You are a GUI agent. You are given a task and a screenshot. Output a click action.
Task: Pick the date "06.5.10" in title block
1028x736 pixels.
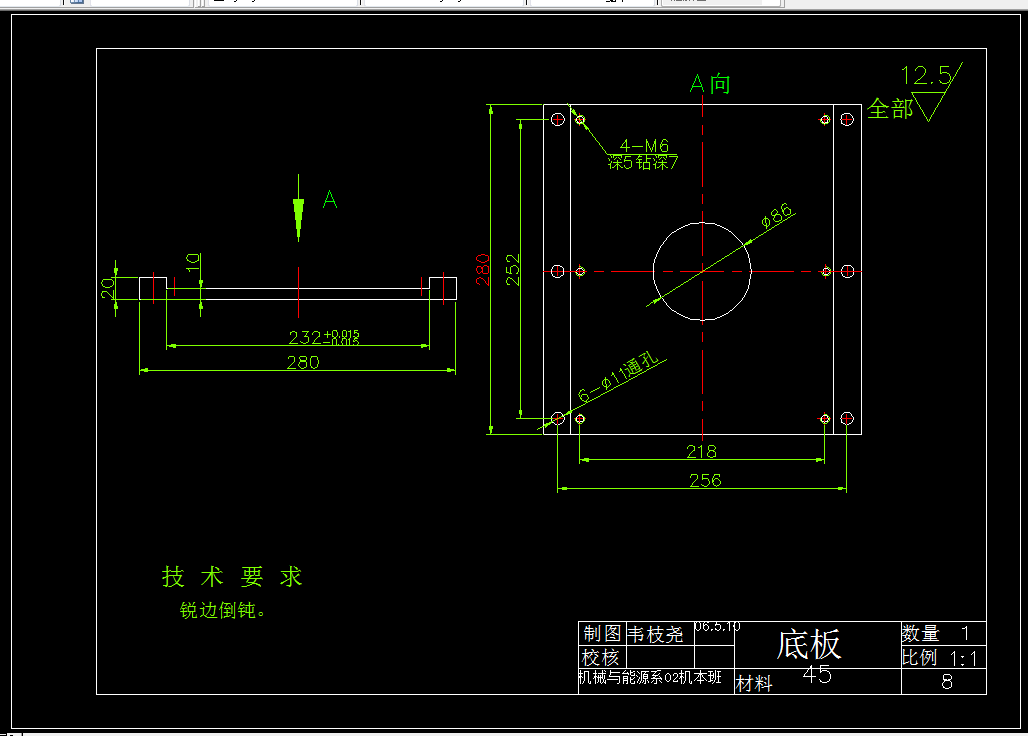pyautogui.click(x=717, y=627)
